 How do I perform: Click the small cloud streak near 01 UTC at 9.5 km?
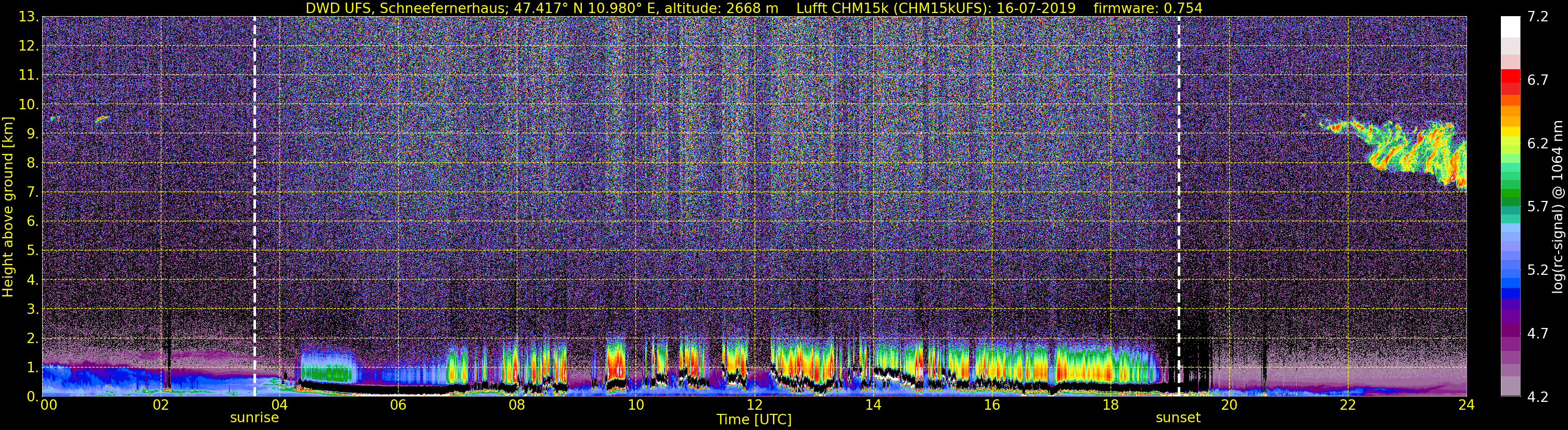101,119
